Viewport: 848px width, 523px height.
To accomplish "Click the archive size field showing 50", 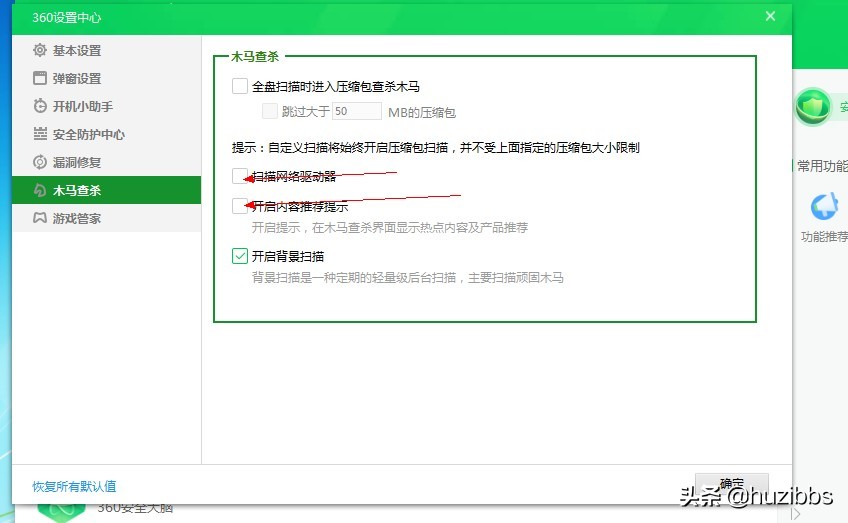I will pyautogui.click(x=357, y=111).
